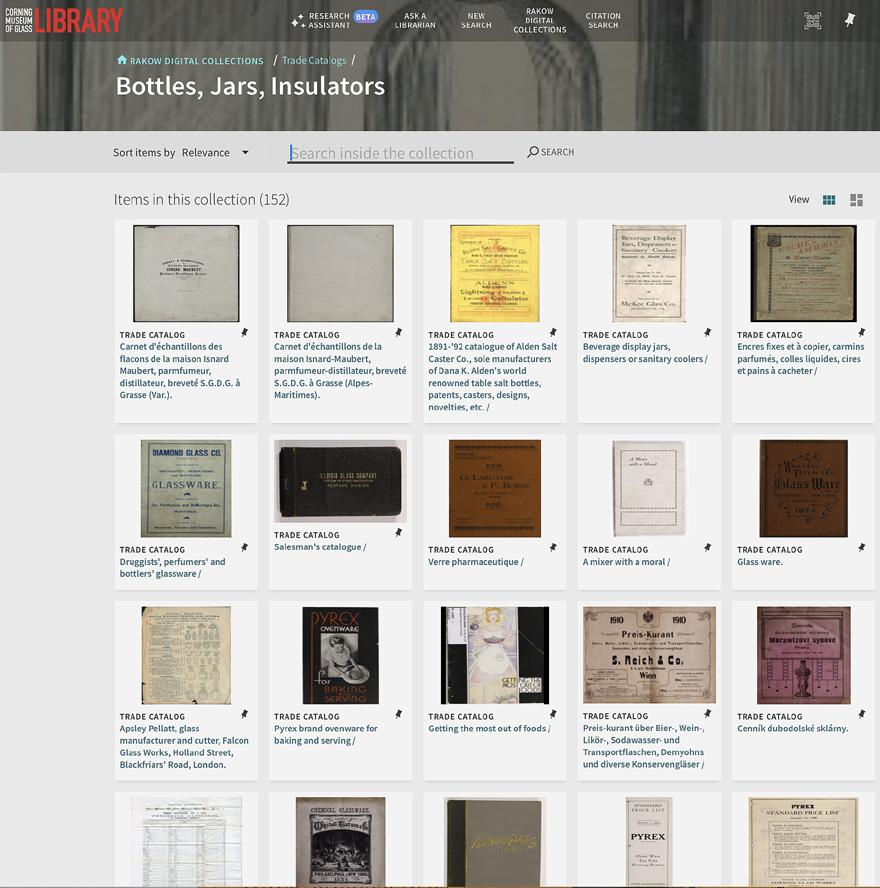Viewport: 880px width, 888px height.
Task: Pin Getting the most out of foods
Action: pyautogui.click(x=553, y=714)
